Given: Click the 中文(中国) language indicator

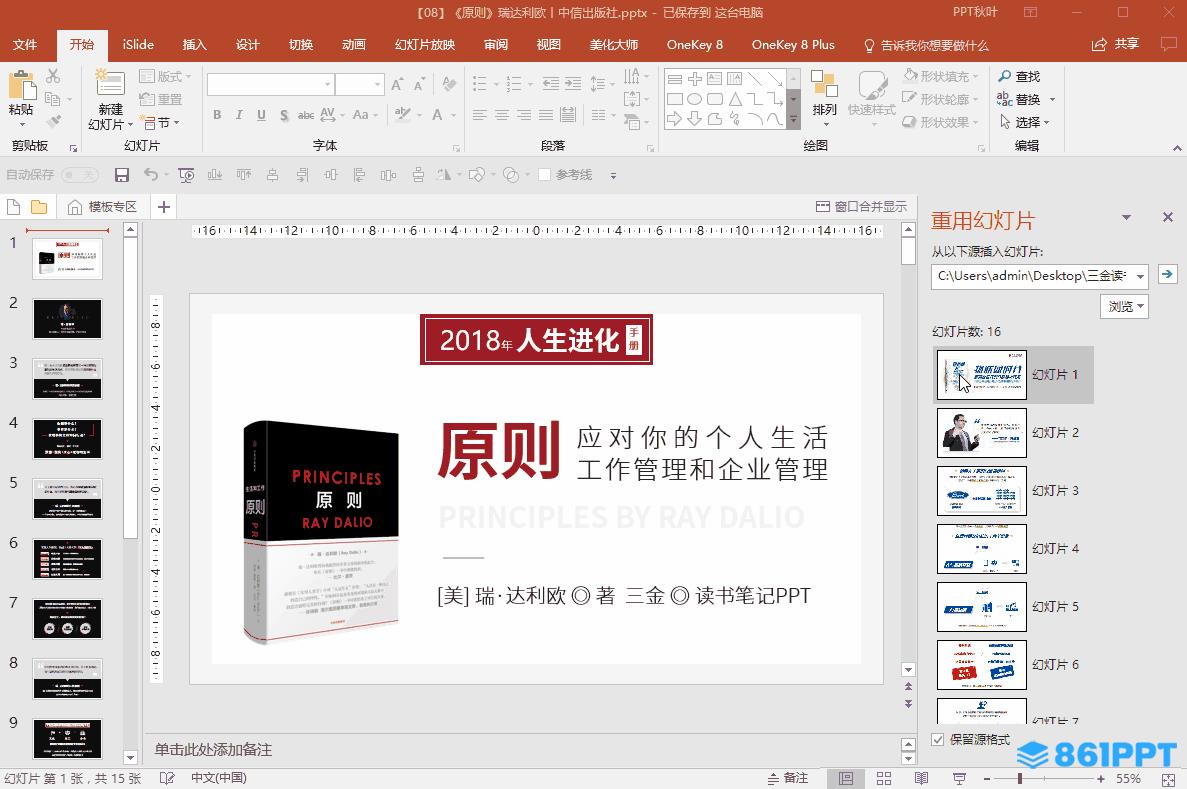Looking at the screenshot, I should point(218,778).
